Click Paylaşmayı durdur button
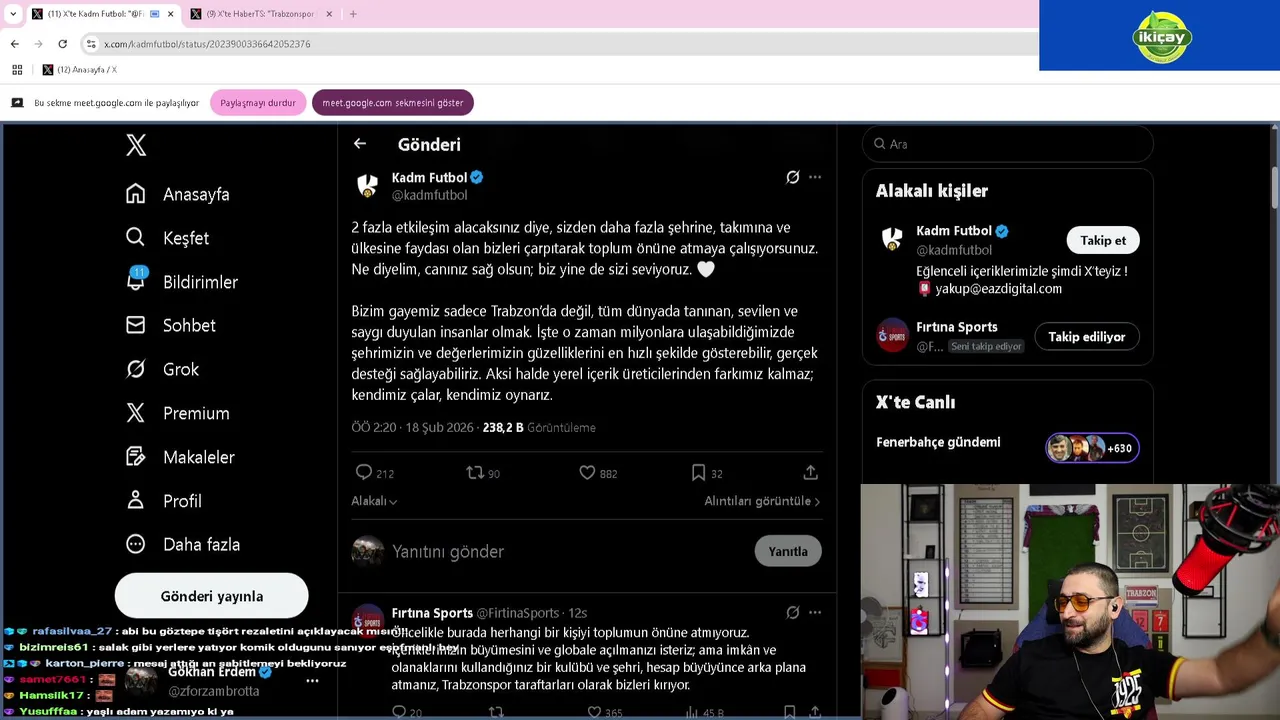Viewport: 1280px width, 720px height. (x=258, y=103)
